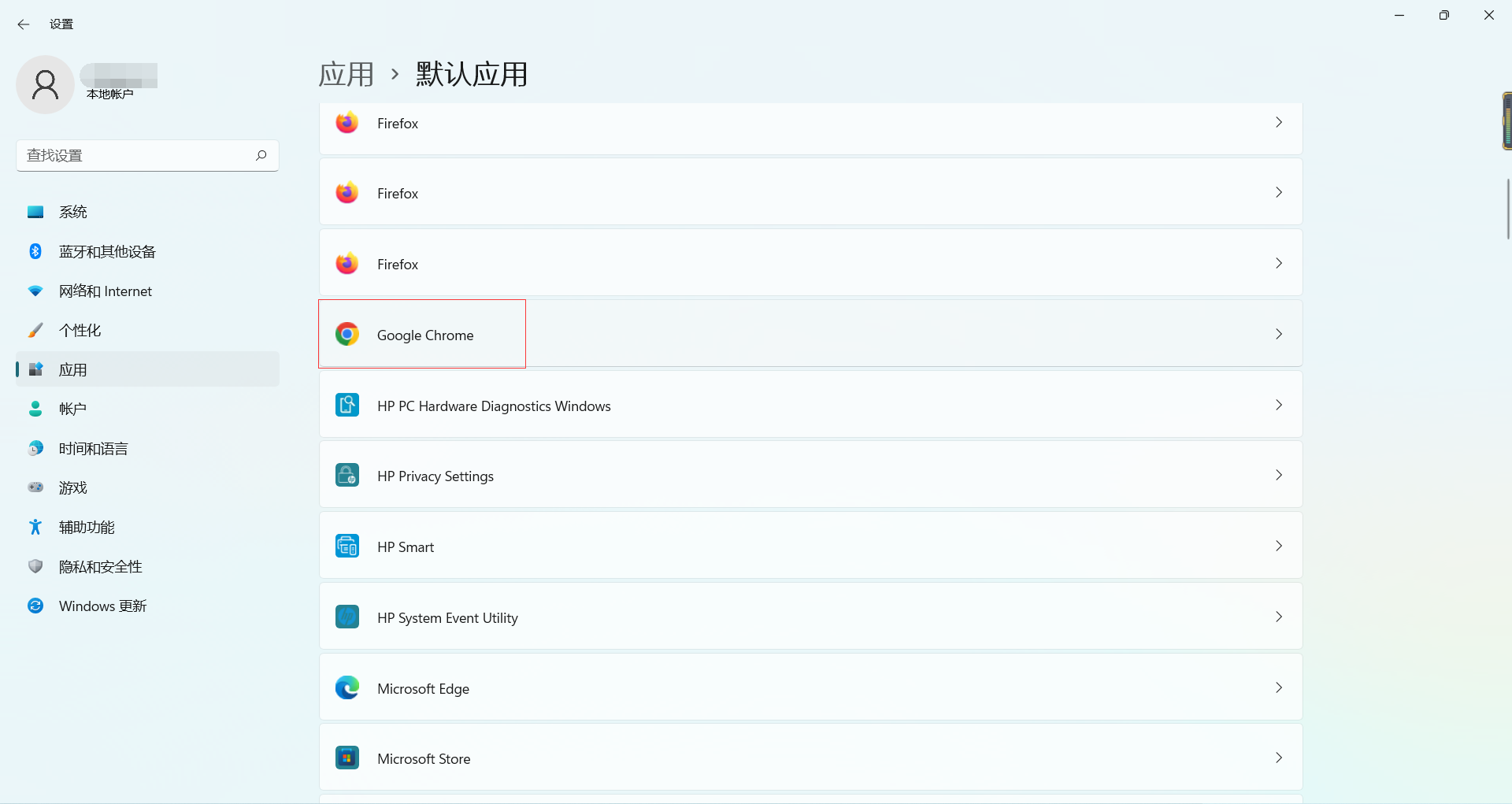Screen dimensions: 1512x804
Task: Click the Google Chrome icon
Action: (347, 334)
